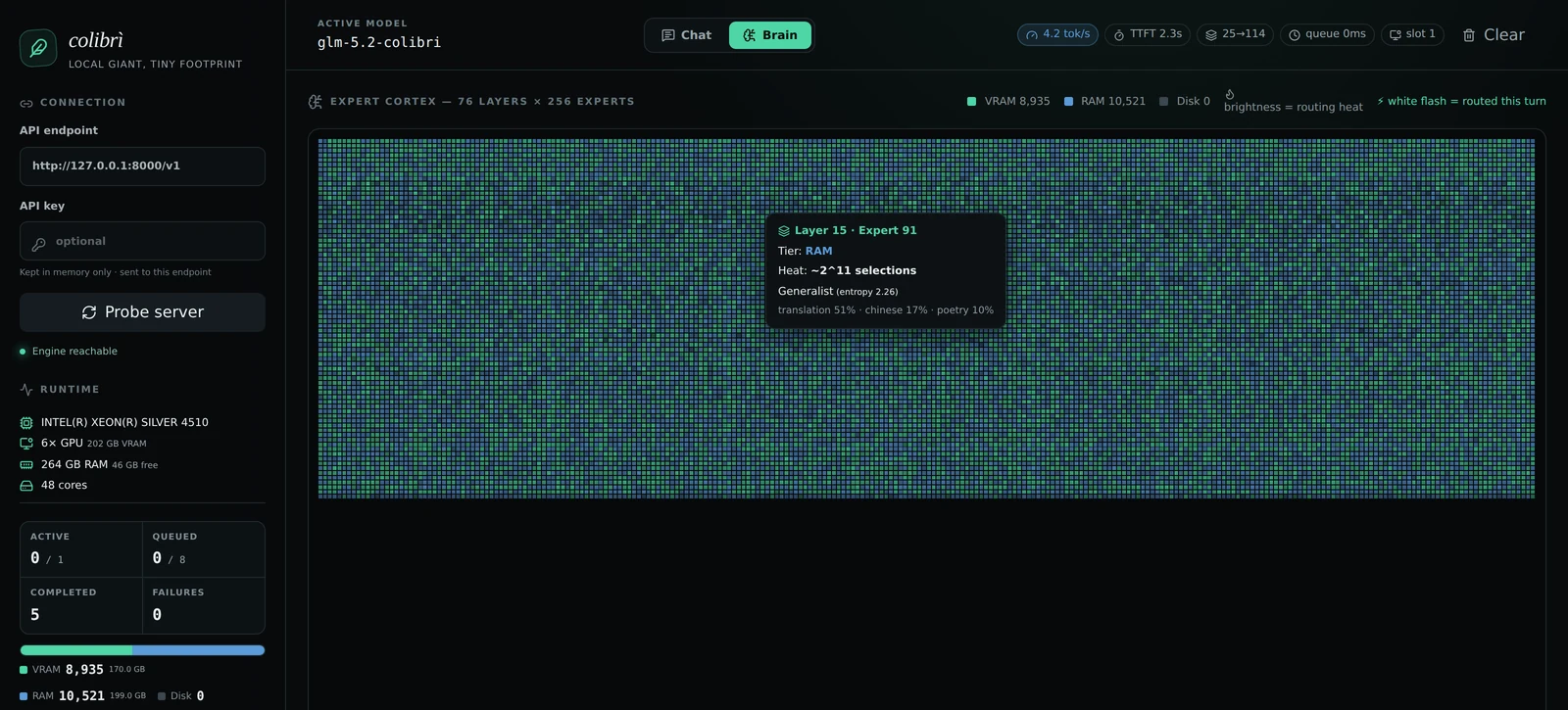Screen dimensions: 1568x710
Task: Click the brain icon next to Expert Cortex
Action: click(x=316, y=102)
